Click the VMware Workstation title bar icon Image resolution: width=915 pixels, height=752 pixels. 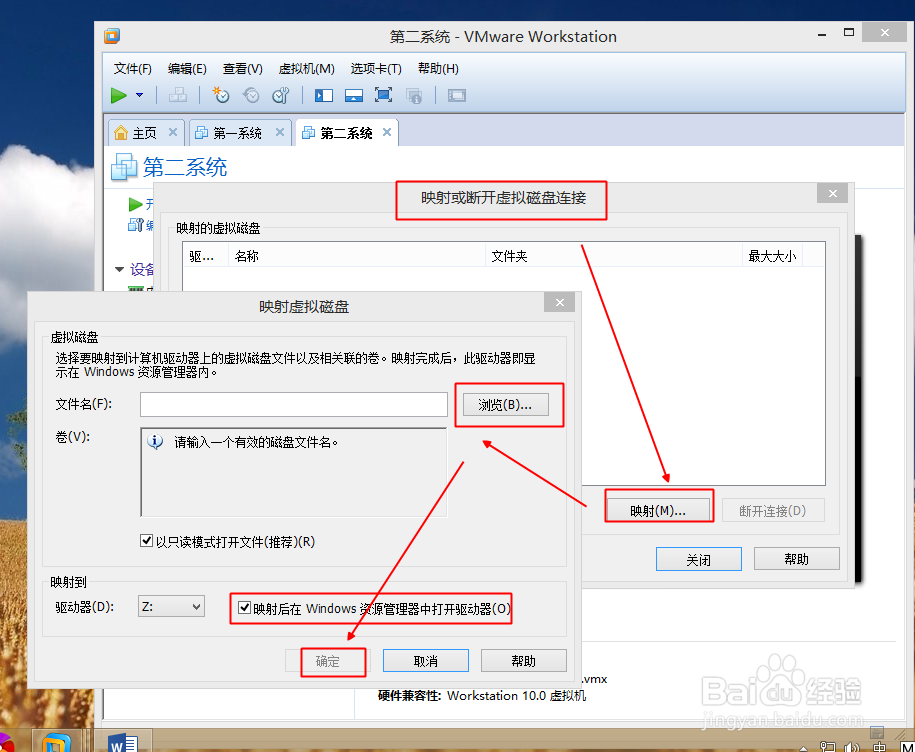[112, 36]
